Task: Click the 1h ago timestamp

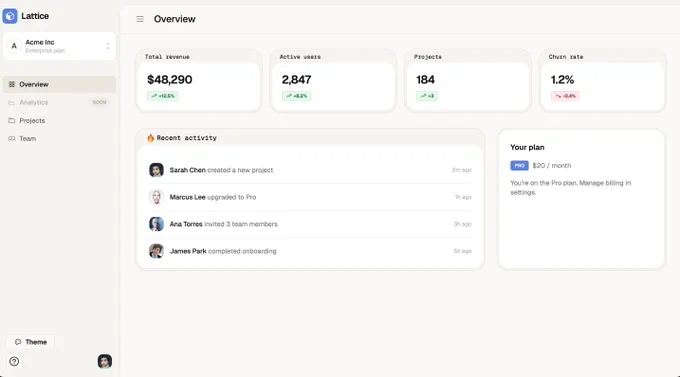Action: click(463, 197)
